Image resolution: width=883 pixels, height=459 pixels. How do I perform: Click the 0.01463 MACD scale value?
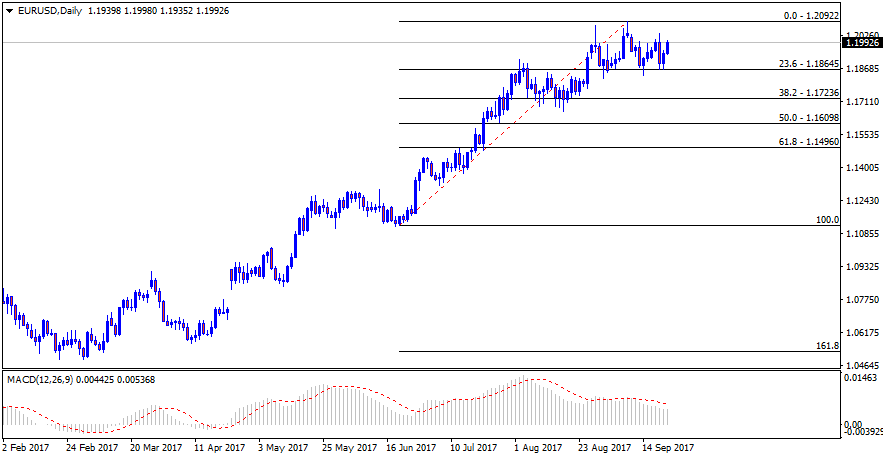(x=862, y=380)
